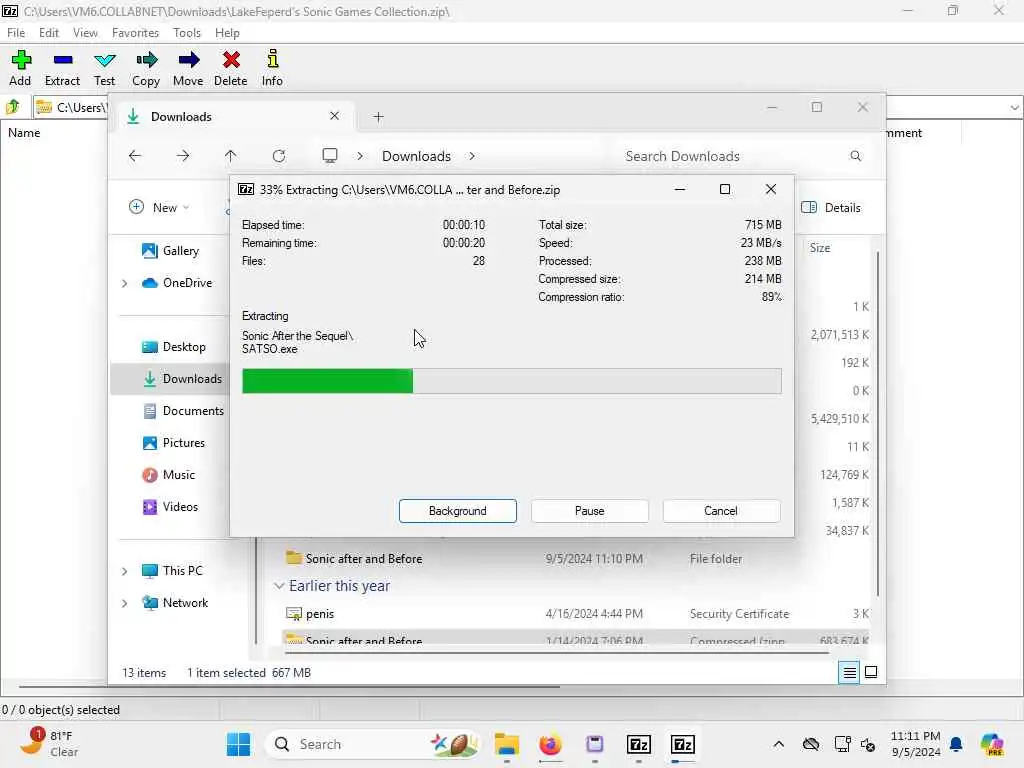Screen dimensions: 1024x768
Task: Open the File menu
Action: pyautogui.click(x=16, y=33)
